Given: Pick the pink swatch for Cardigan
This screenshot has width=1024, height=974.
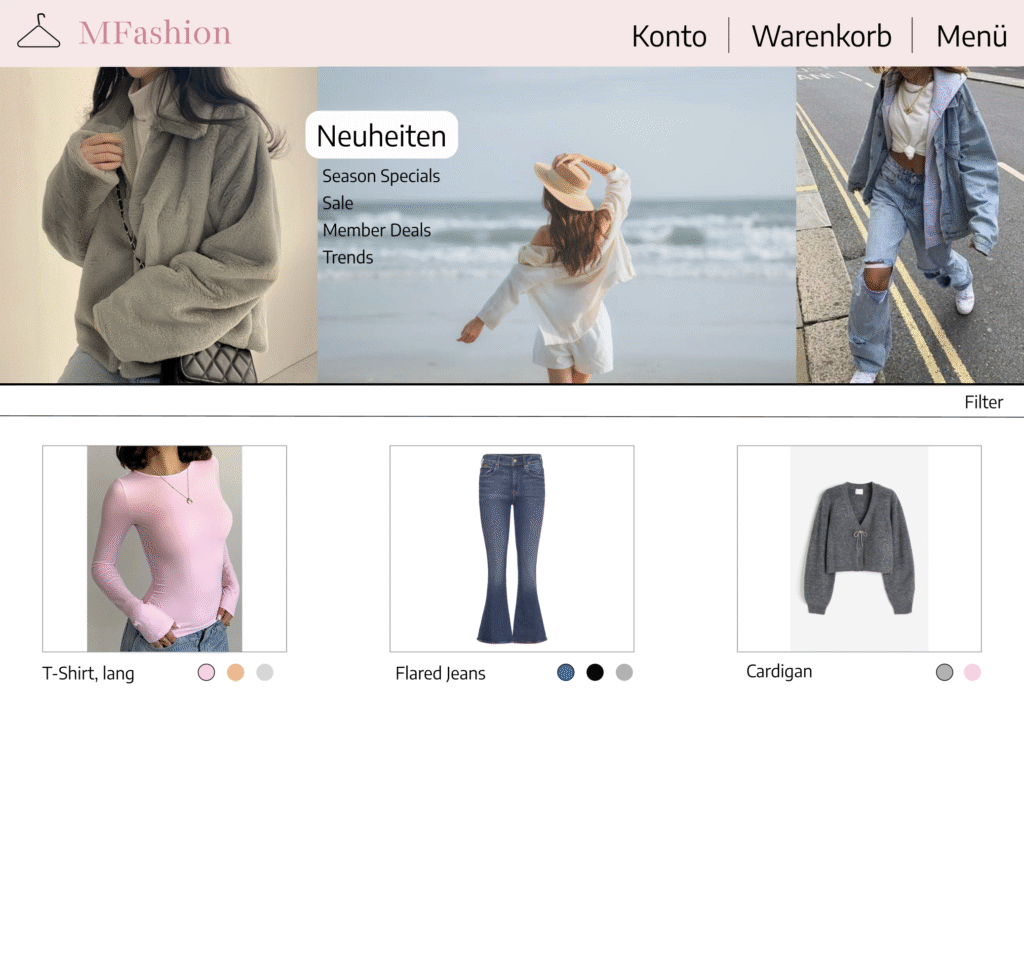Looking at the screenshot, I should 972,672.
